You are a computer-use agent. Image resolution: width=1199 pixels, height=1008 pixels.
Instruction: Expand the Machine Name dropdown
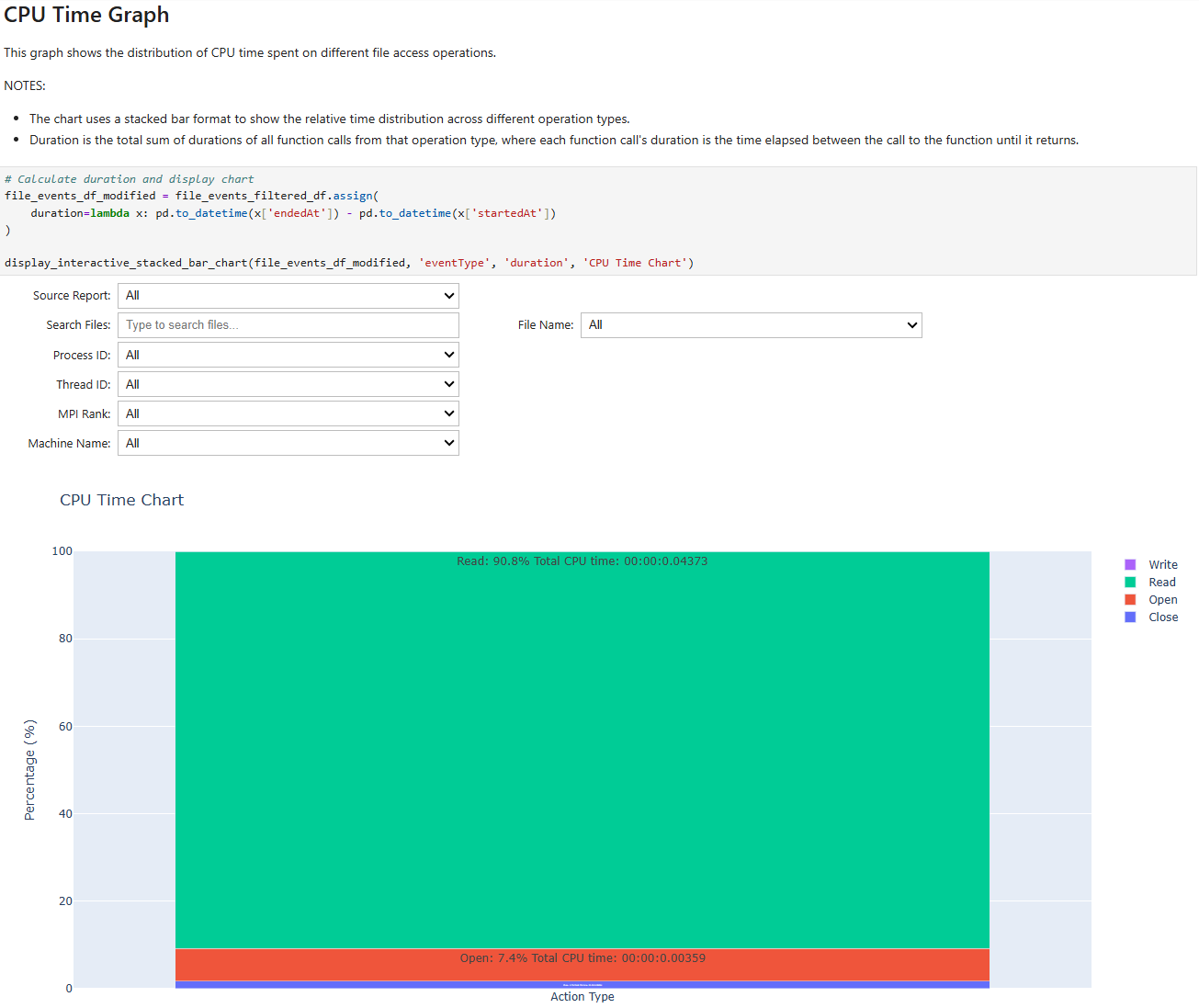pos(288,442)
